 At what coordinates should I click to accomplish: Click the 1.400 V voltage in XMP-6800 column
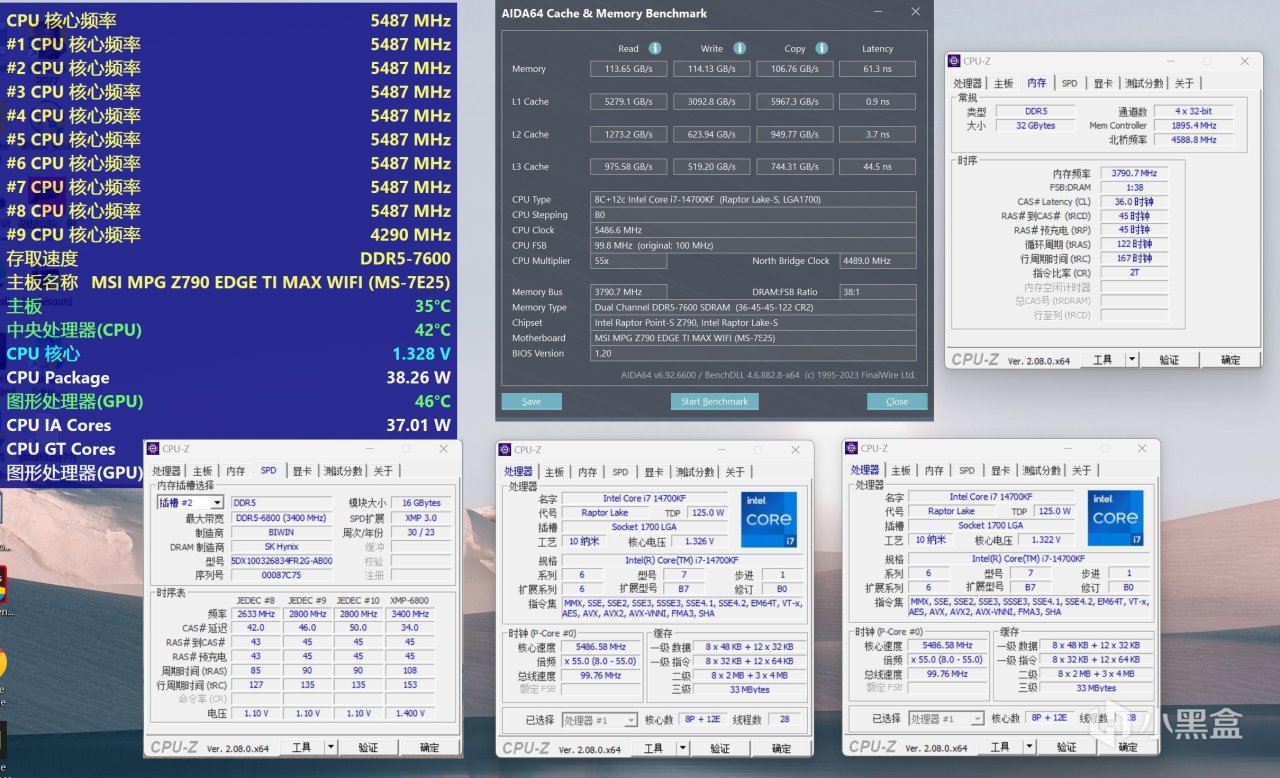(x=409, y=713)
